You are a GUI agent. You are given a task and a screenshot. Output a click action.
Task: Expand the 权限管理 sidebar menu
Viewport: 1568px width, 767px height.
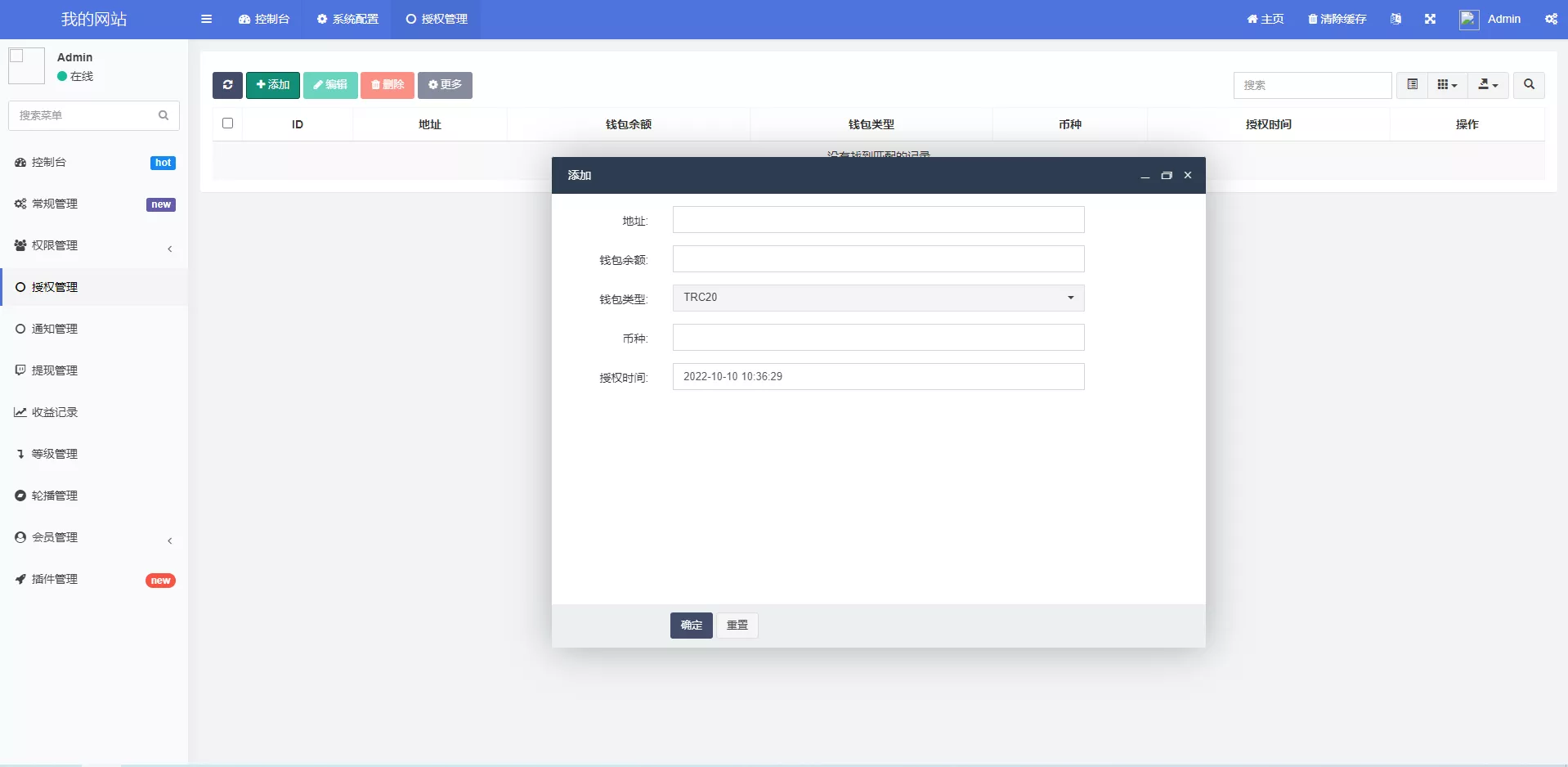[x=94, y=245]
